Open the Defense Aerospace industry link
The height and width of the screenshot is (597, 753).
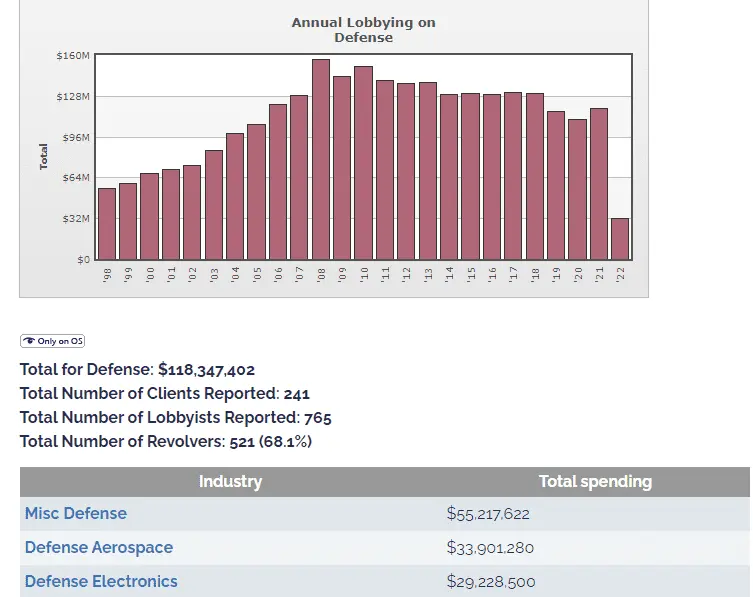tap(99, 548)
